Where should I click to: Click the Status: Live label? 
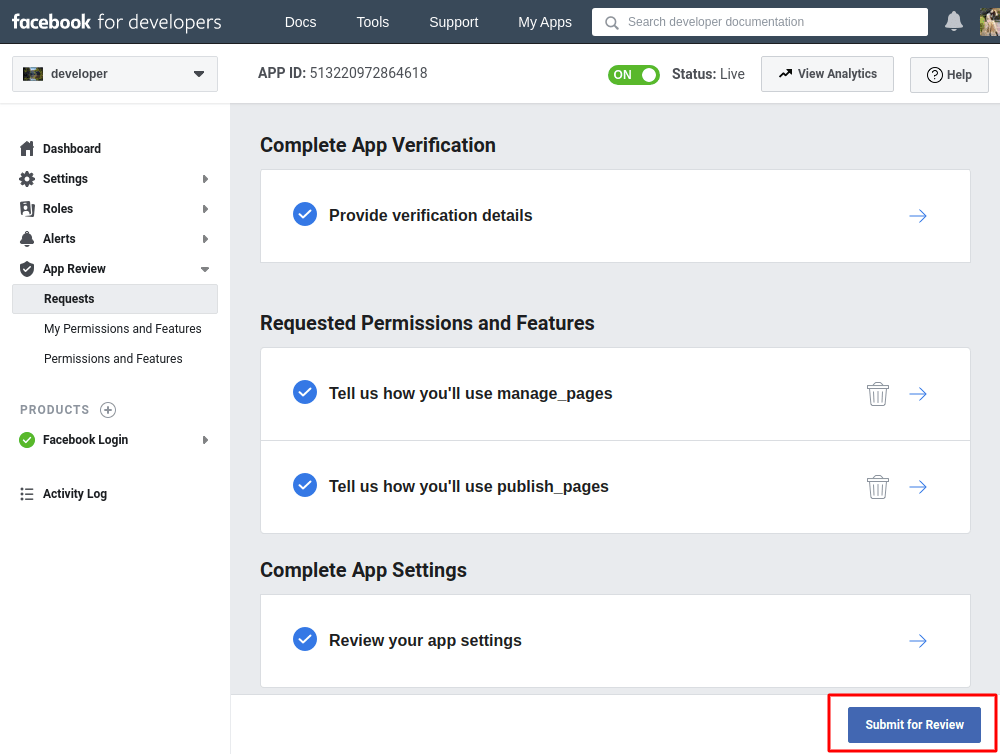(708, 74)
